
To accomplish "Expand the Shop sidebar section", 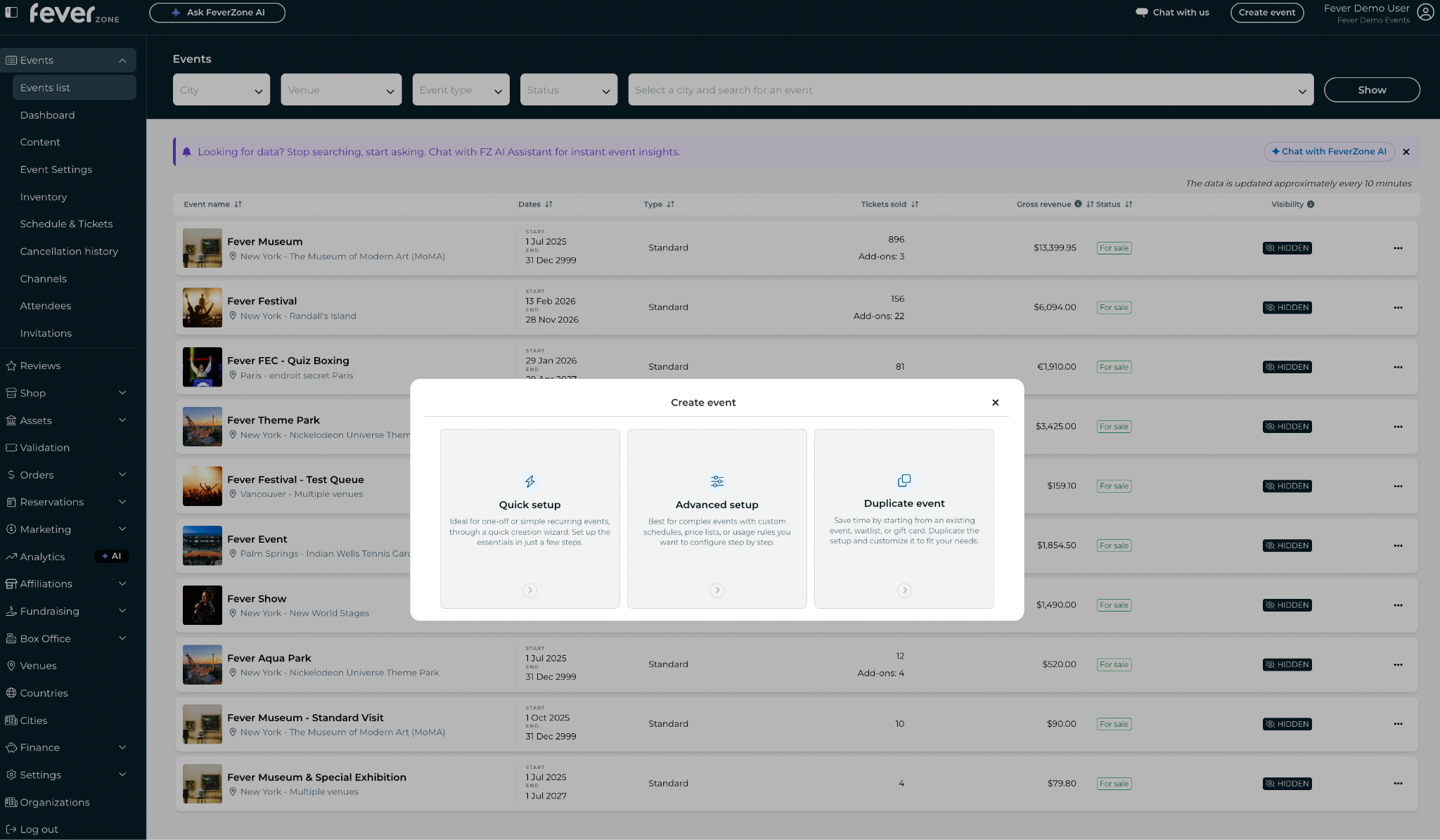I will click(x=122, y=393).
